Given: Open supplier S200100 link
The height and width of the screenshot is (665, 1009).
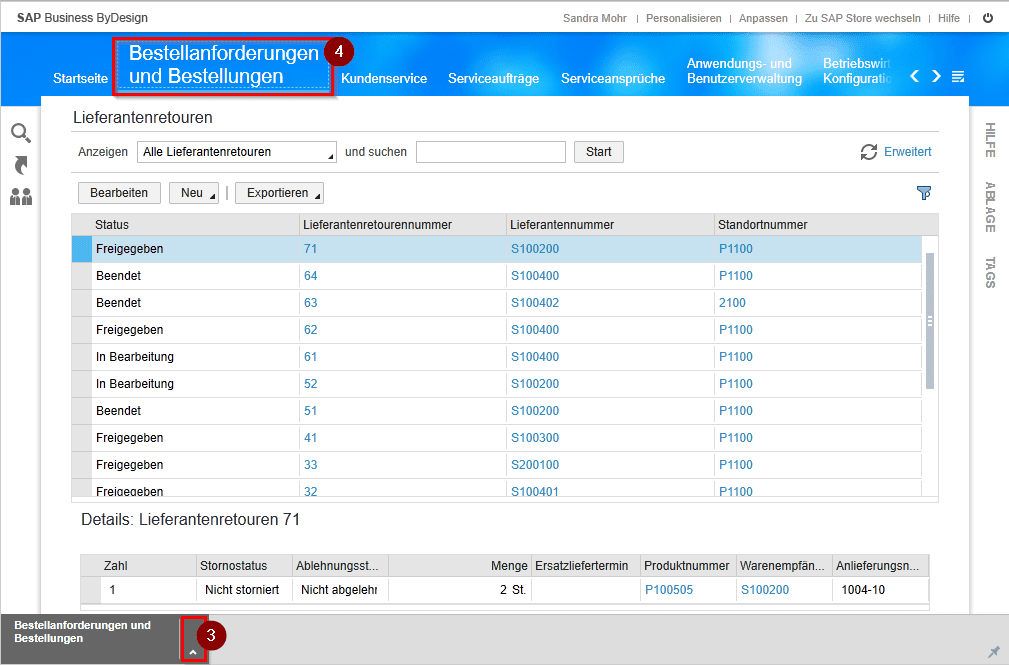Looking at the screenshot, I should tap(535, 465).
